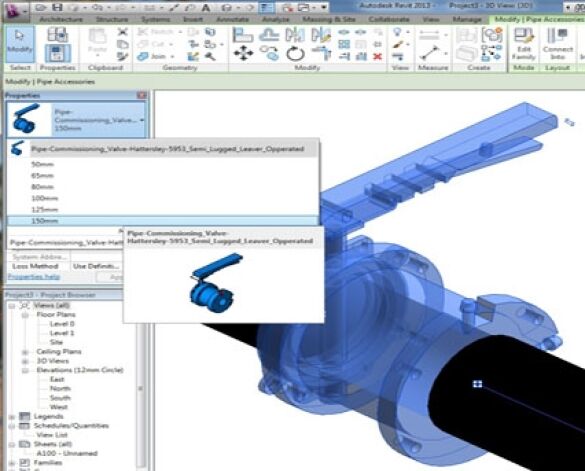Open the quick access toolbar customize dropdown
Screen dimensions: 585x471
(324, 7)
